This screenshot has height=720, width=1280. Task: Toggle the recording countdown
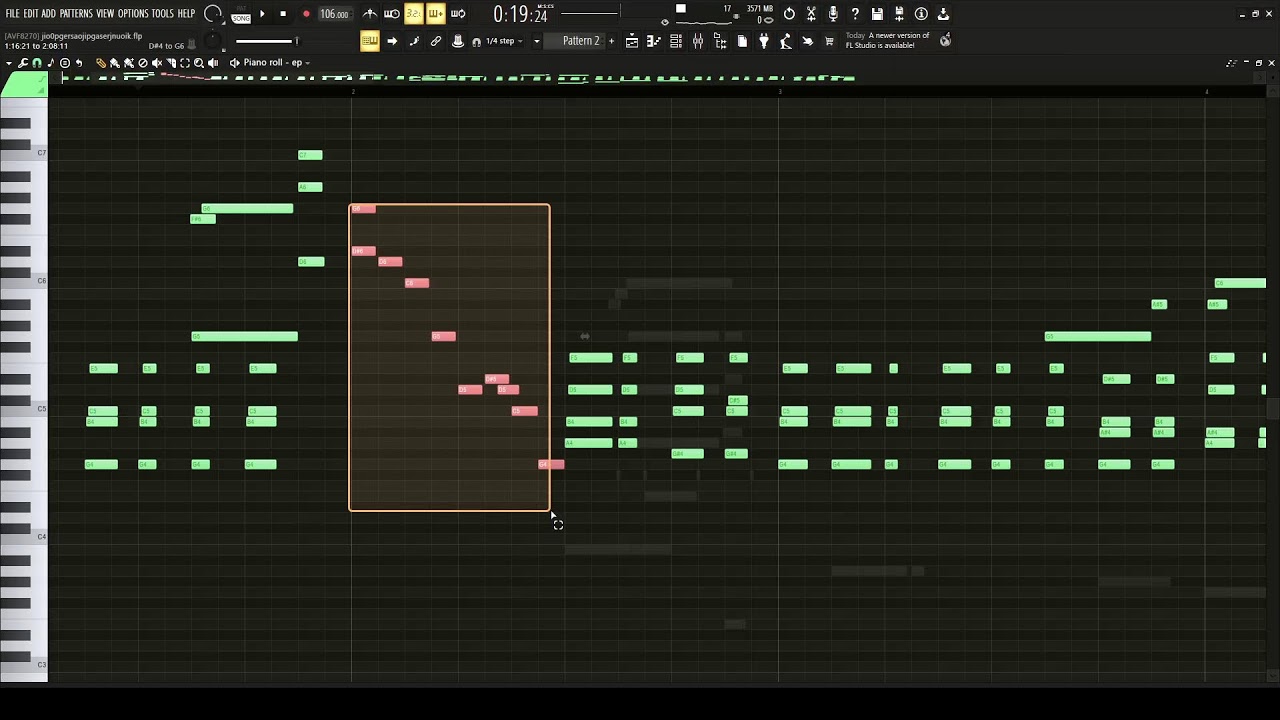[x=413, y=14]
